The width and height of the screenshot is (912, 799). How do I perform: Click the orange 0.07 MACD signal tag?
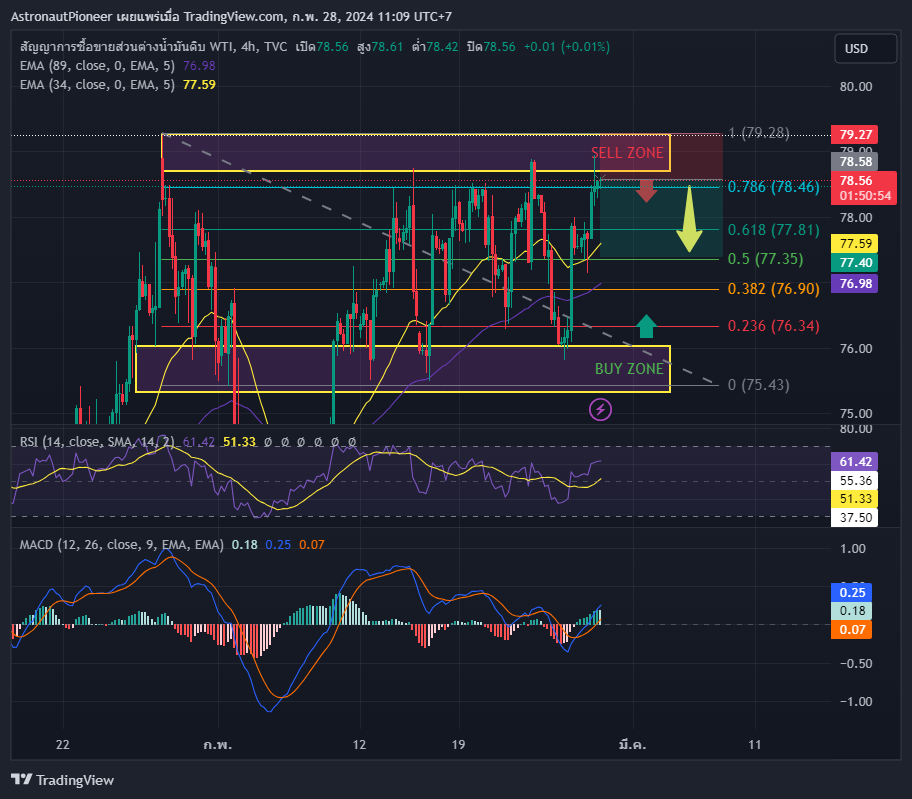(x=852, y=630)
